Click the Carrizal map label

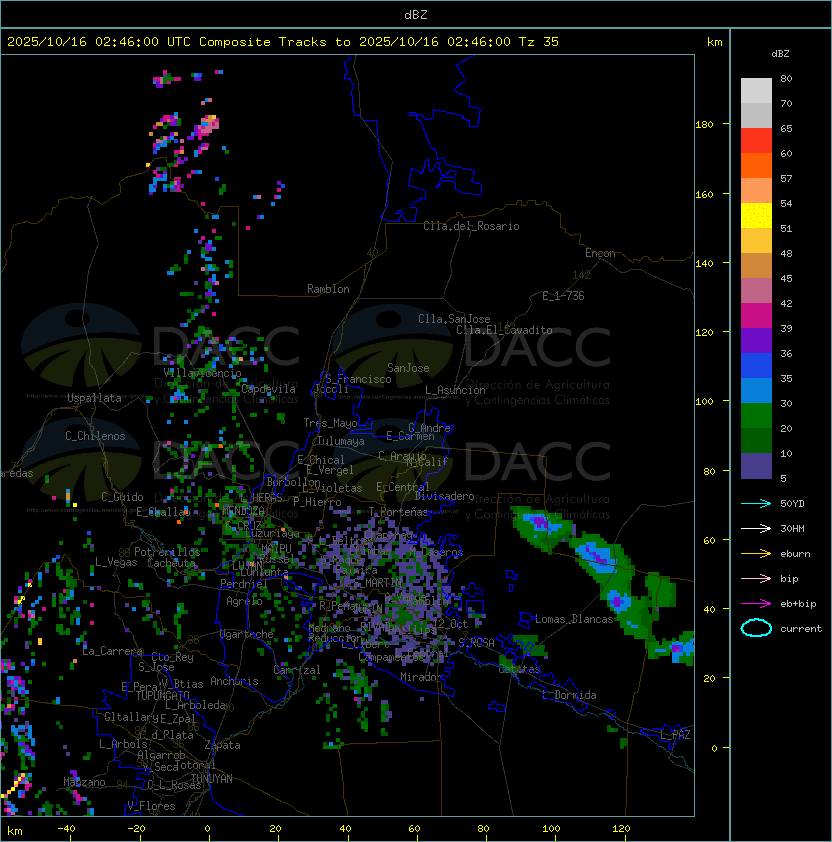point(296,670)
